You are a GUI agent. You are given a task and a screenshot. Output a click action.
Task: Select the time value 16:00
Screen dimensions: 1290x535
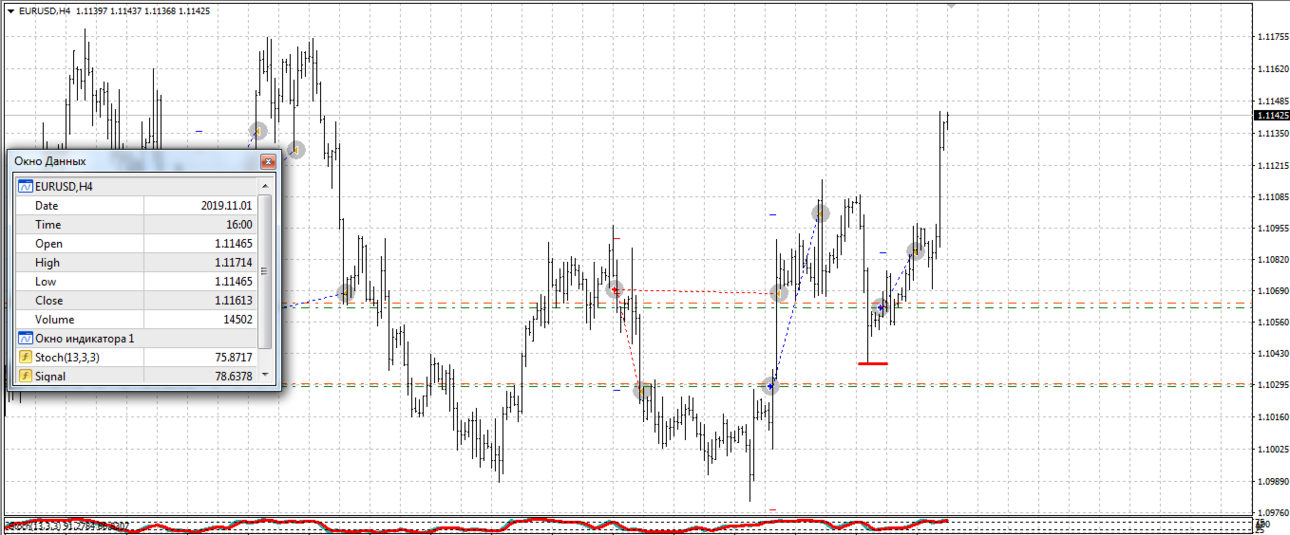click(x=240, y=225)
